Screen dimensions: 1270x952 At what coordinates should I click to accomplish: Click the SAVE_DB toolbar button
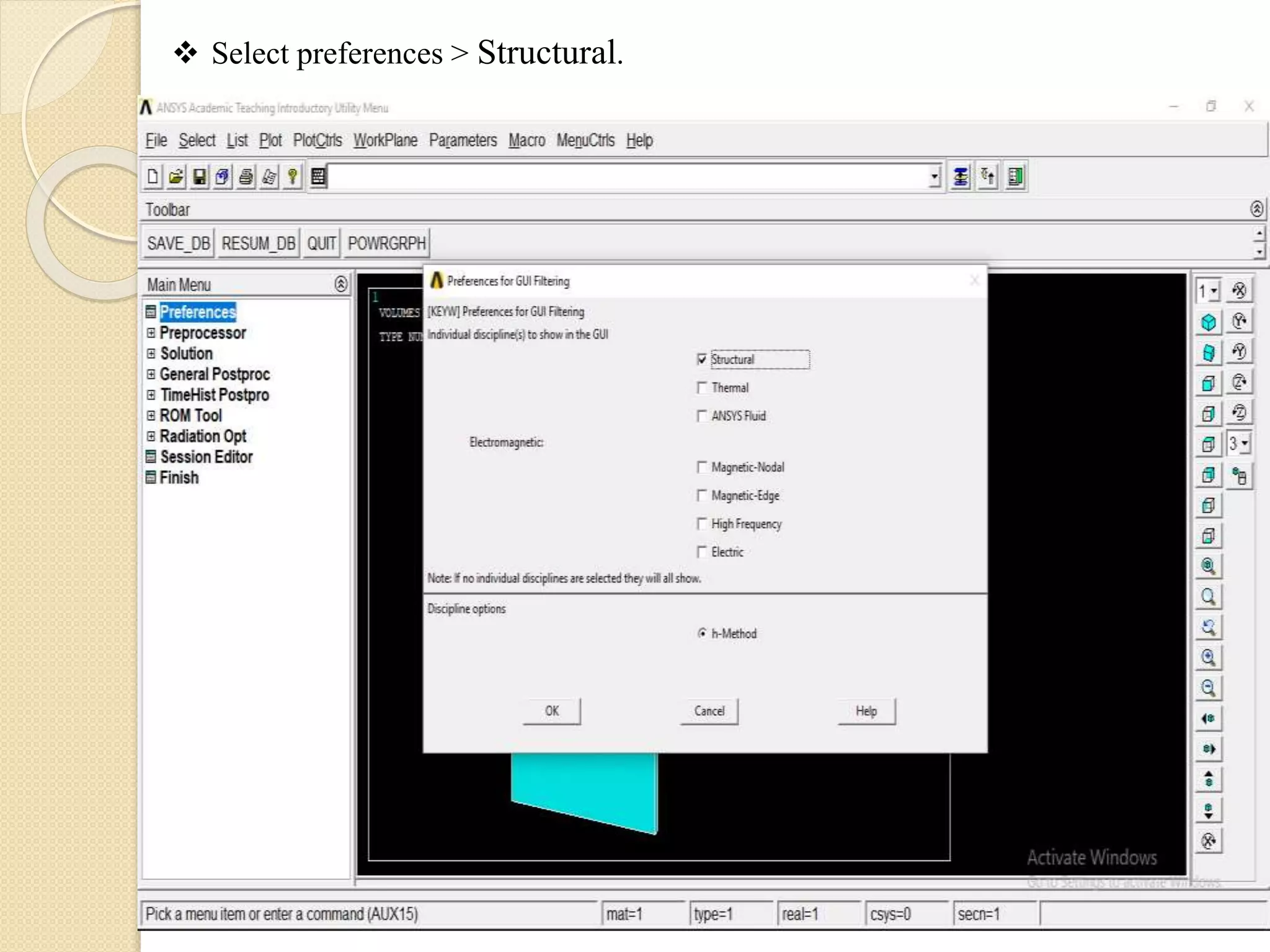(x=179, y=244)
